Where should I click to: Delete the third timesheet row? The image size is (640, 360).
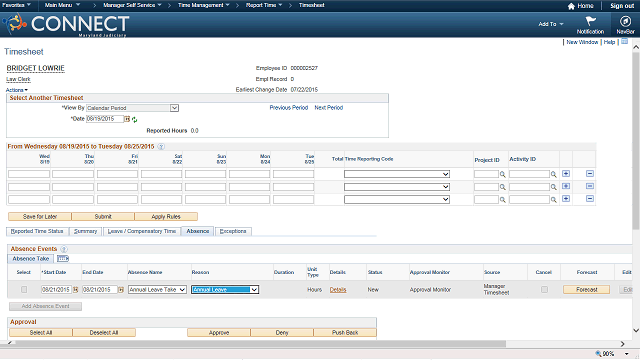pos(590,199)
